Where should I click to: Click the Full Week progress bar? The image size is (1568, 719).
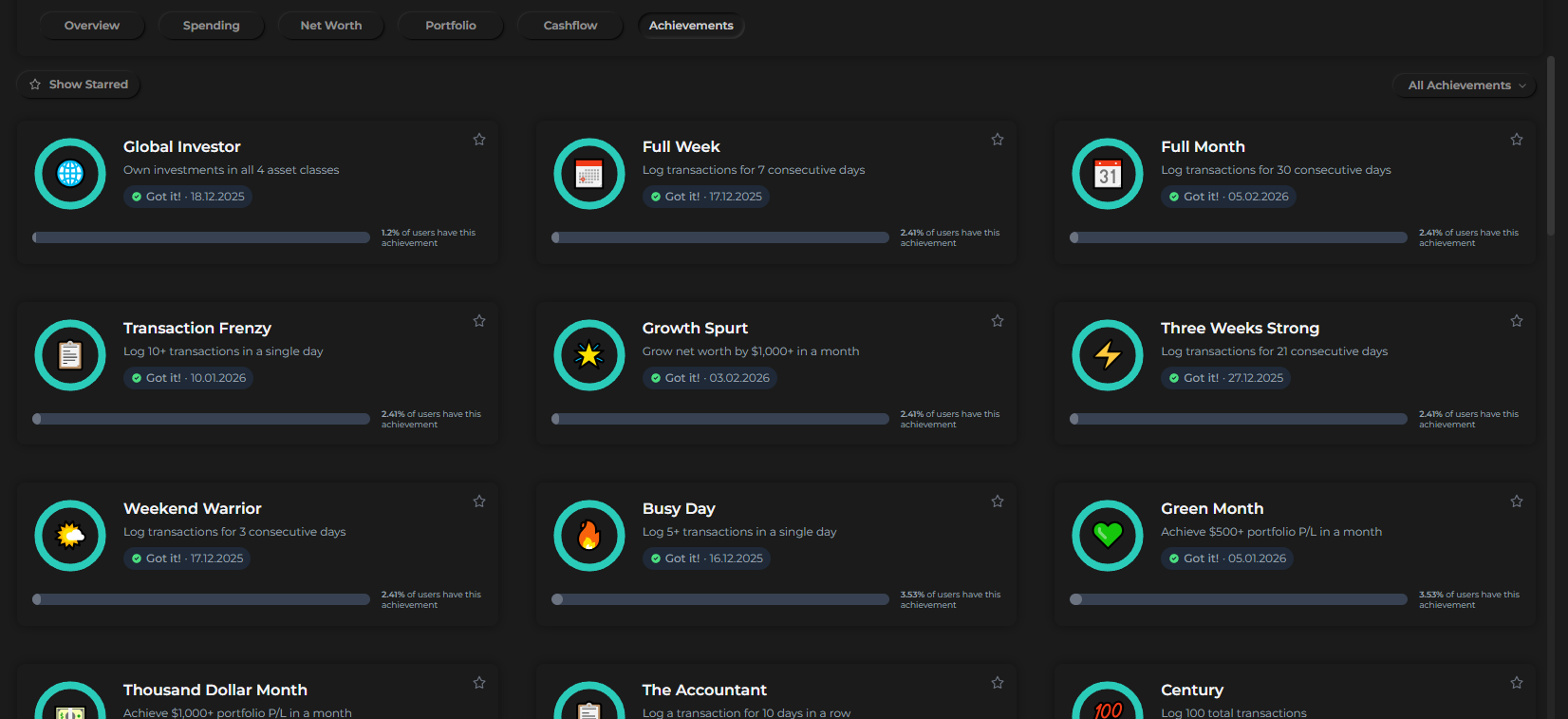(x=720, y=237)
